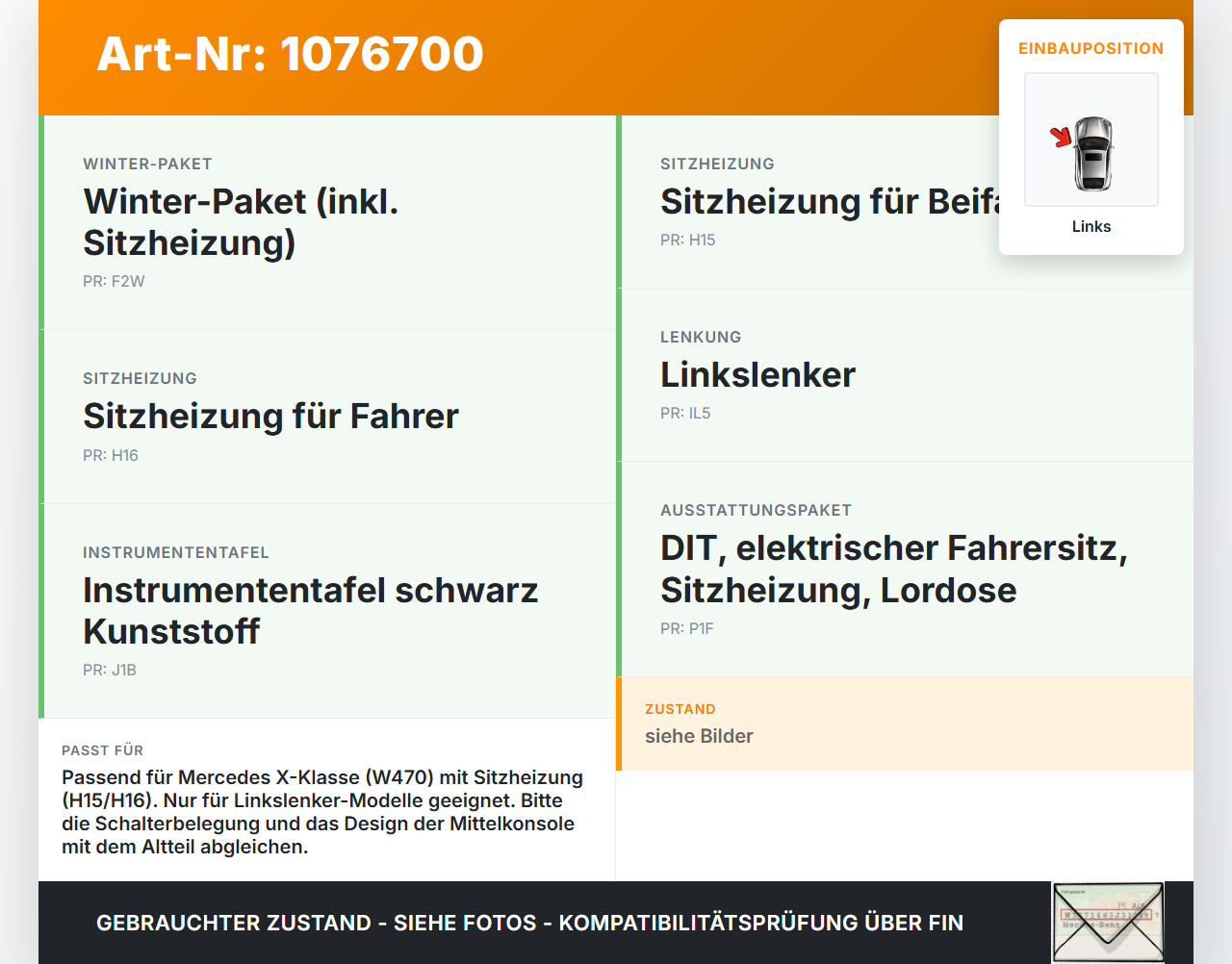
Task: Click SITZHEIZUNG label above Sitzheizung für Fahrer
Action: click(140, 378)
